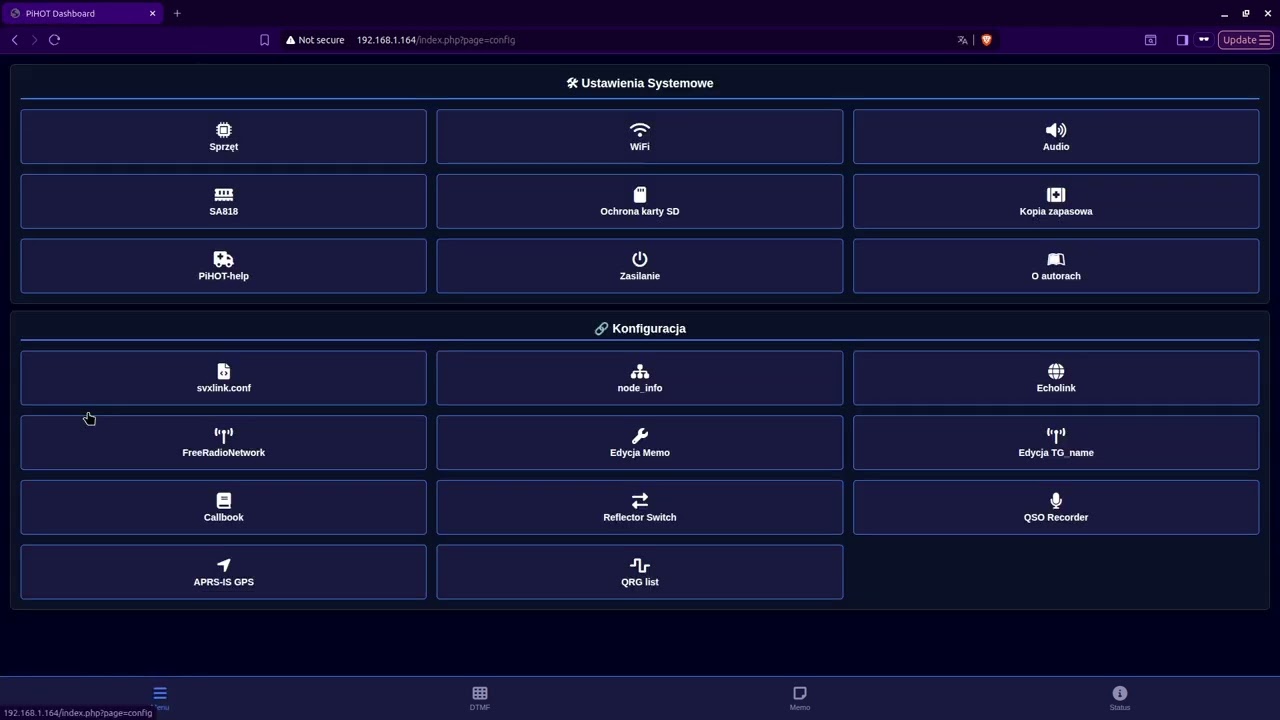Open Ochrona karty SD tile
The width and height of the screenshot is (1280, 720).
click(x=639, y=201)
